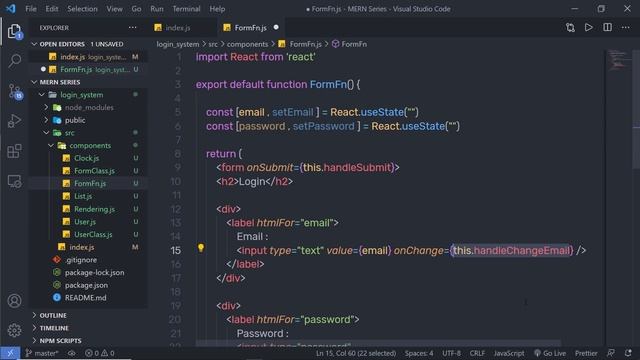Viewport: 640px width, 360px height.
Task: Open Explorer Views and More Actions ellipsis
Action: point(133,27)
